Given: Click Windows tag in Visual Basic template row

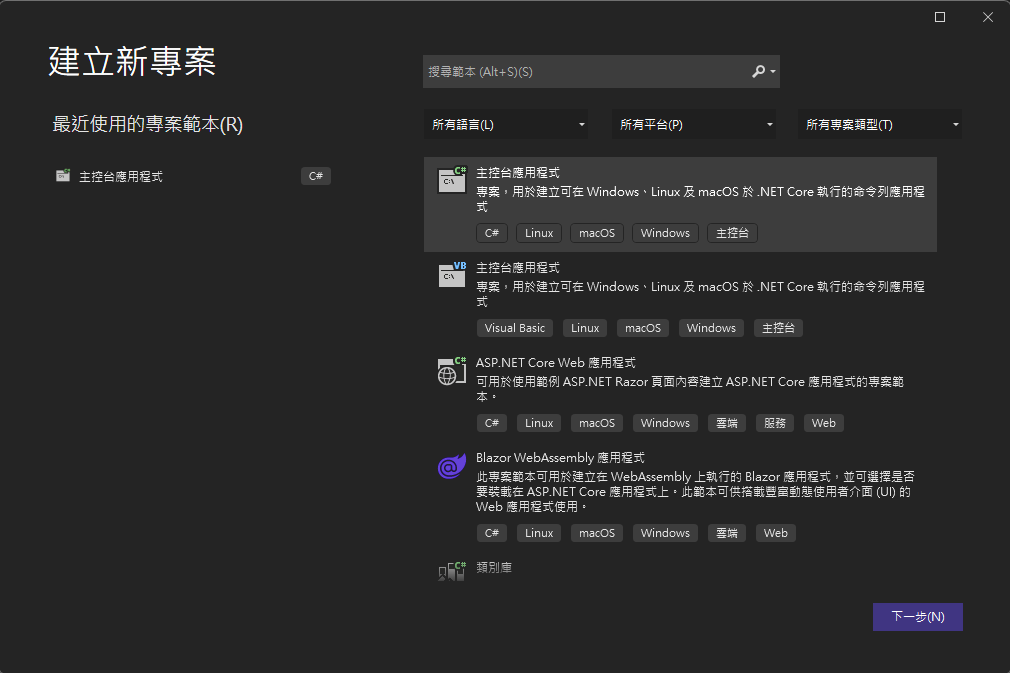Looking at the screenshot, I should (711, 328).
